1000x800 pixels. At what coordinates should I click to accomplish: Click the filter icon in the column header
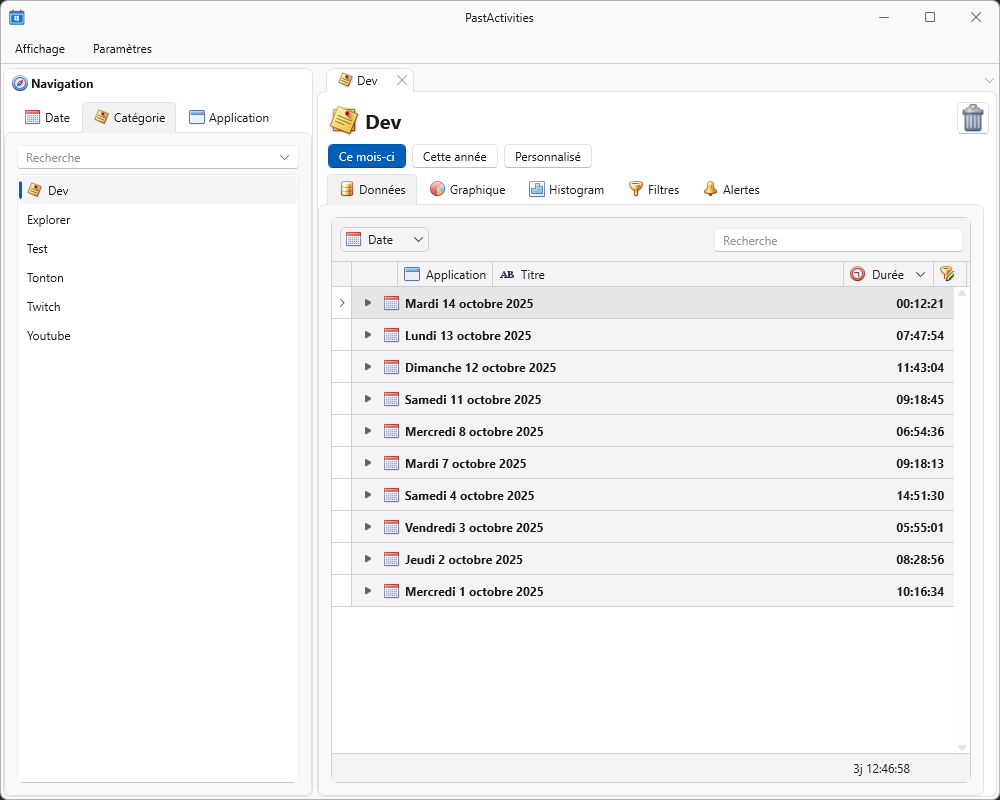pos(947,274)
